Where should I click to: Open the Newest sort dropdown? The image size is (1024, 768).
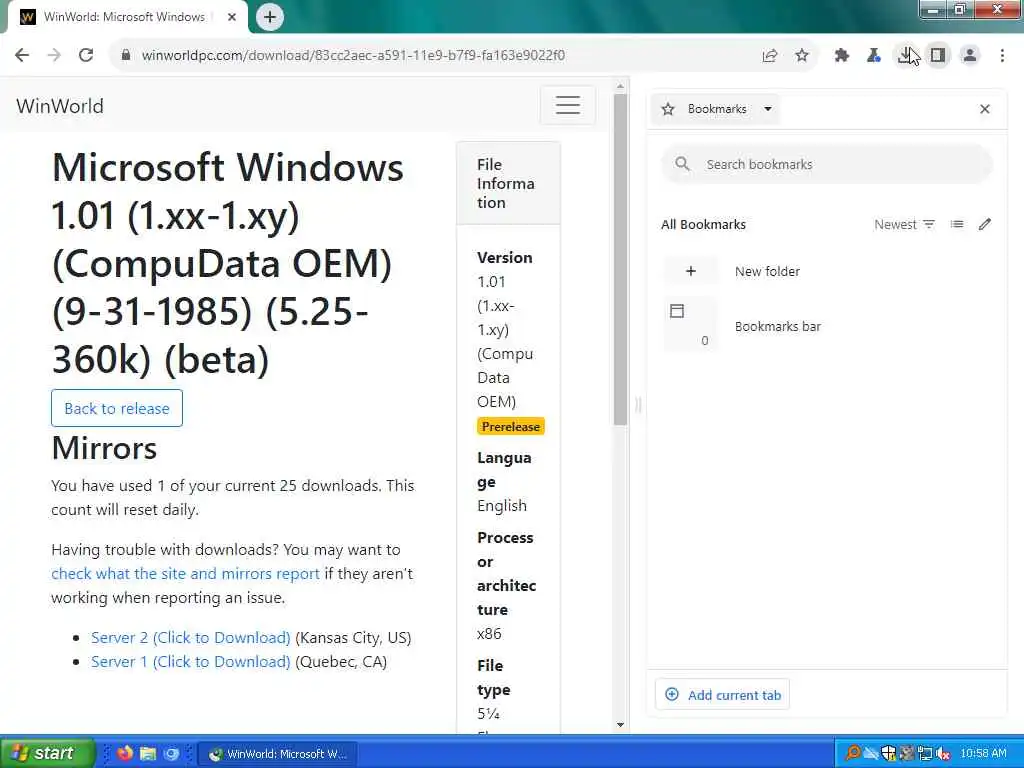pos(904,225)
